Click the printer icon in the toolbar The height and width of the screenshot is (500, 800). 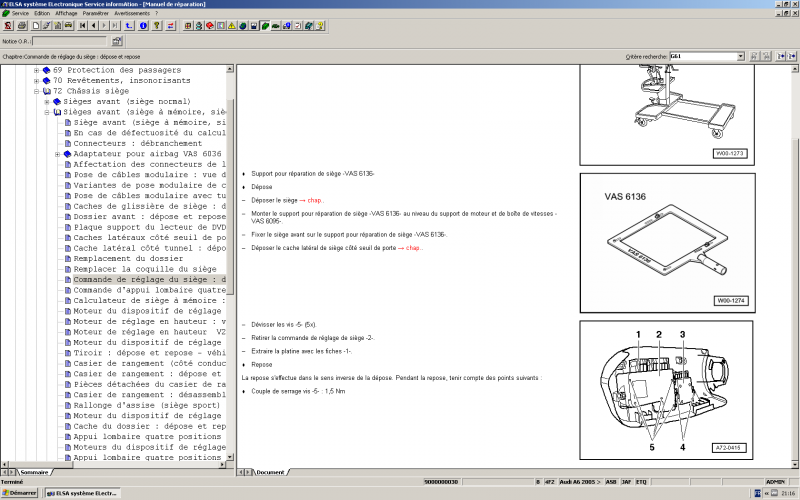coord(22,25)
